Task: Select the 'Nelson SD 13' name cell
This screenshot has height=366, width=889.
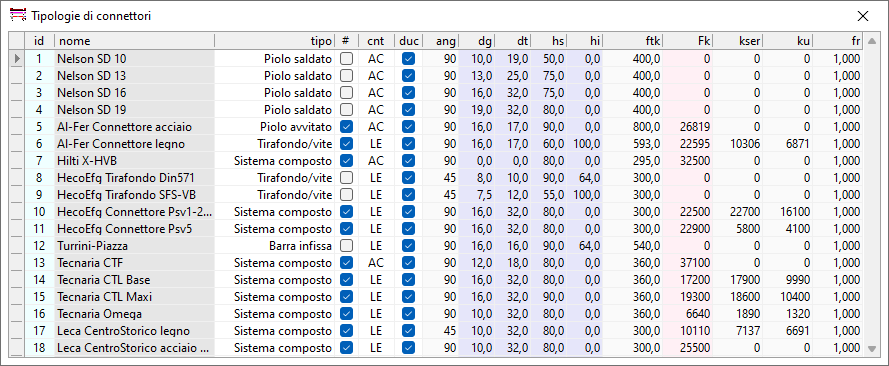Action: point(134,75)
